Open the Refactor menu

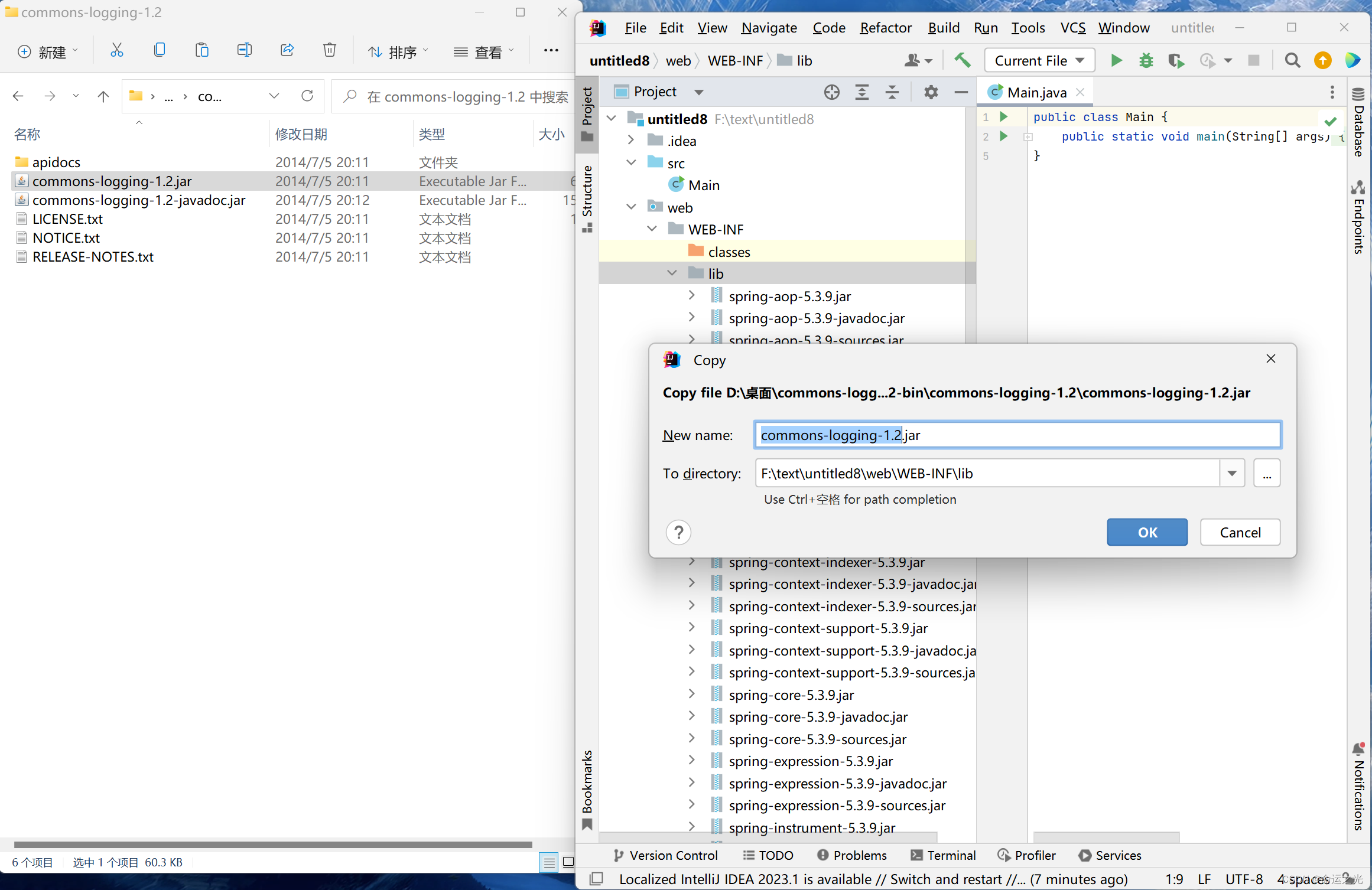click(x=885, y=28)
